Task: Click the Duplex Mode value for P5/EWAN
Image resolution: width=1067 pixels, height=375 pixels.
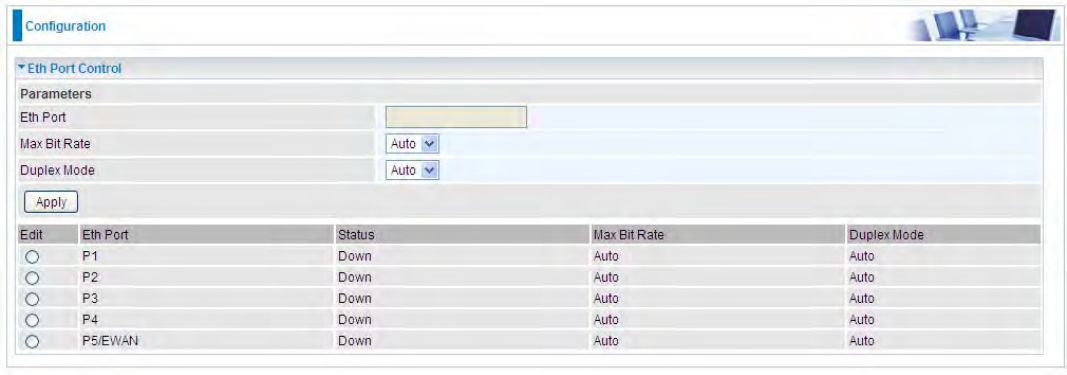Action: tap(861, 340)
